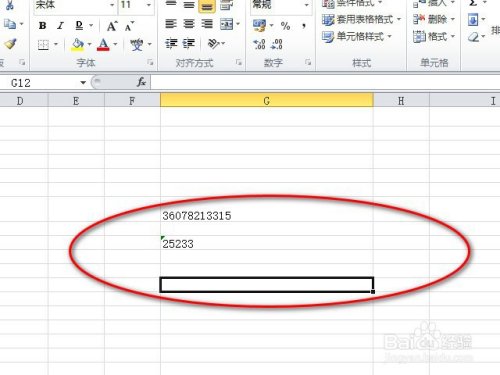Click the Wrap Text icon
Image resolution: width=500 pixels, height=375 pixels.
pos(227,5)
